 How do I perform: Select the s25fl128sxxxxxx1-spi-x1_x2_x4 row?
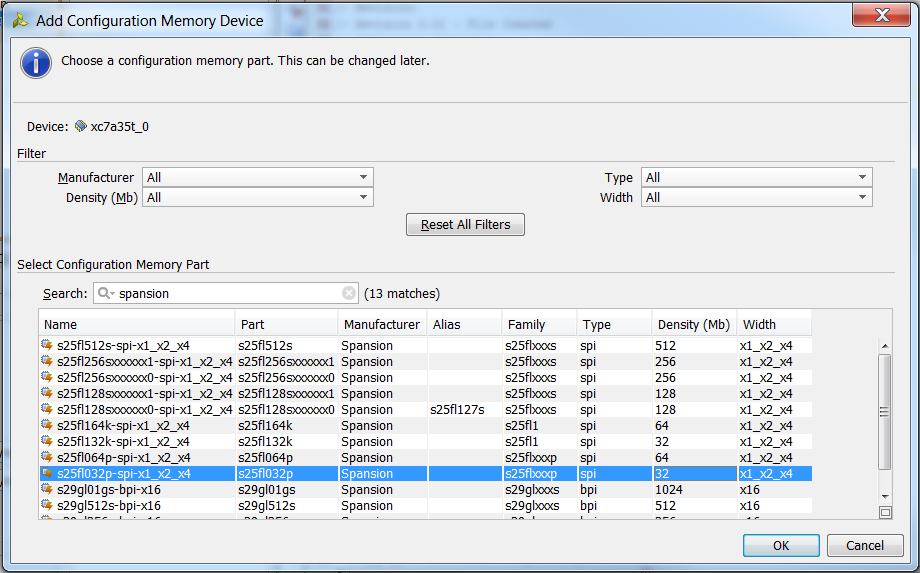pyautogui.click(x=426, y=394)
